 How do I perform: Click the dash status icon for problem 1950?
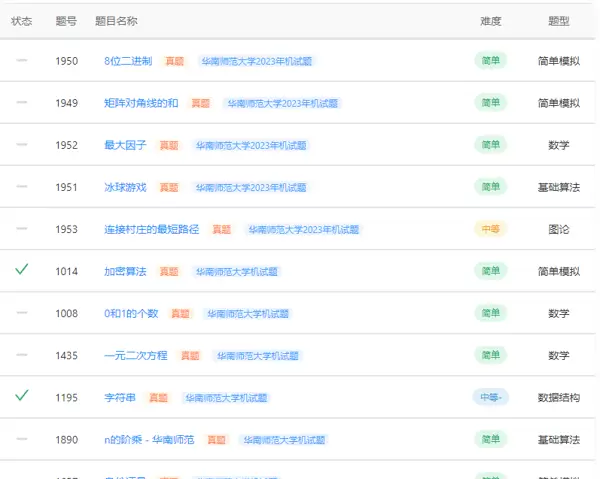point(22,61)
